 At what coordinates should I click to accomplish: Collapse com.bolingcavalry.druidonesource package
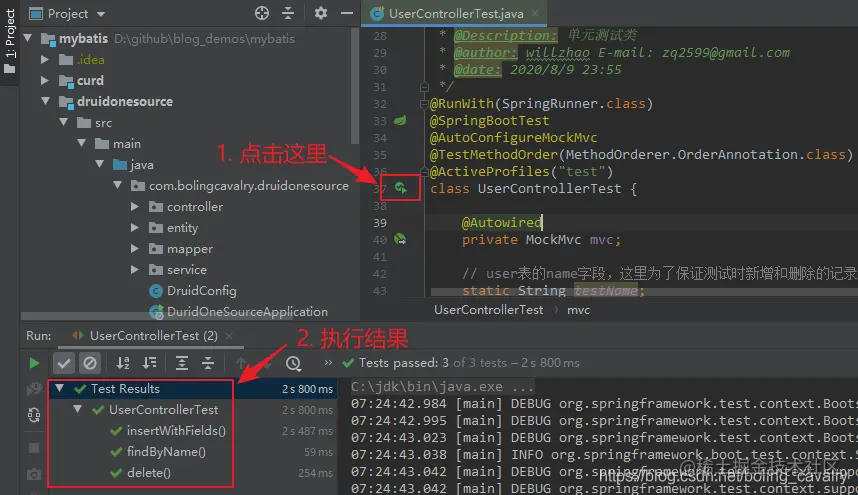[118, 185]
